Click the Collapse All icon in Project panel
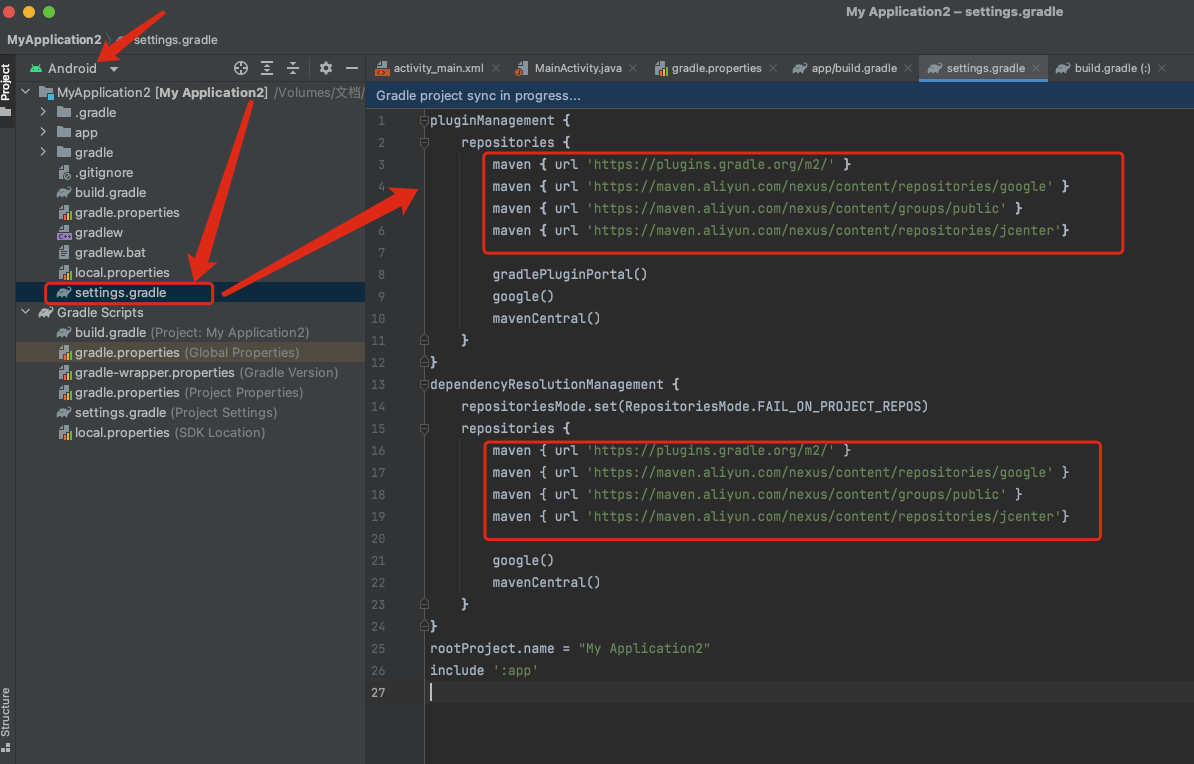This screenshot has height=764, width=1194. tap(293, 68)
